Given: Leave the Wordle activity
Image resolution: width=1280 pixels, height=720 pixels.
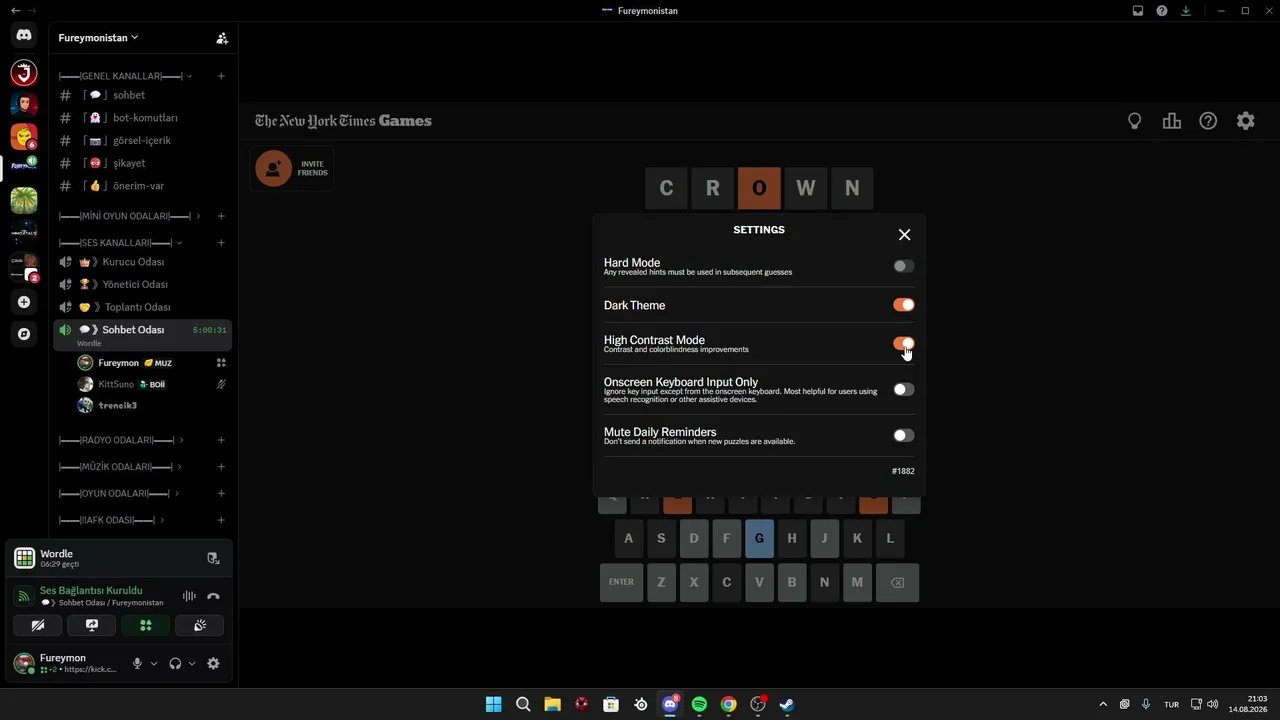Looking at the screenshot, I should click(x=213, y=558).
